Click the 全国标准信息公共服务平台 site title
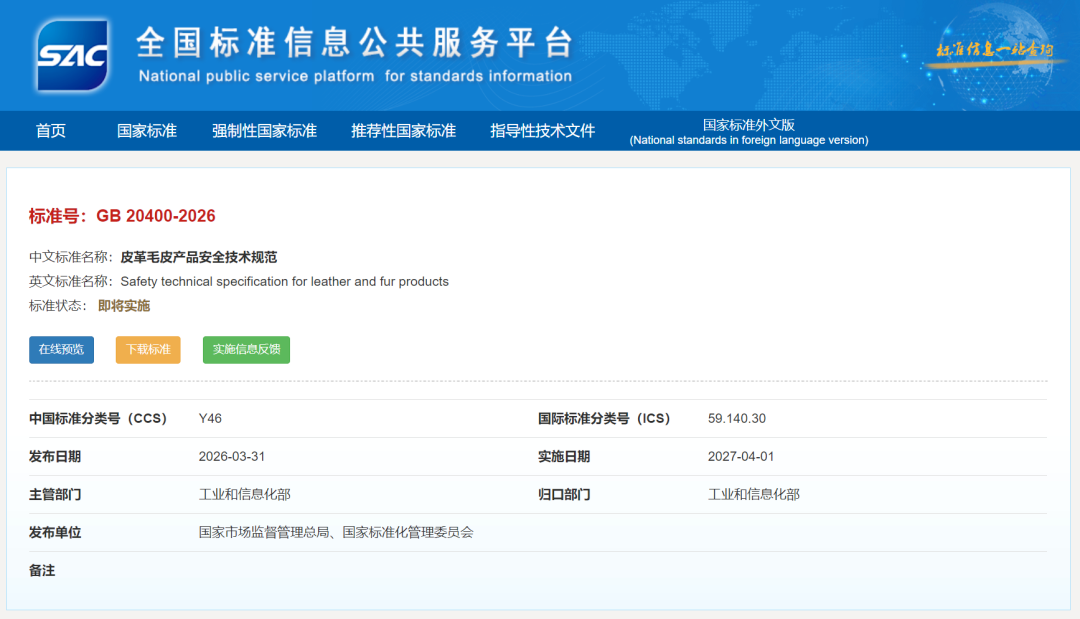The width and height of the screenshot is (1080, 619). point(354,43)
